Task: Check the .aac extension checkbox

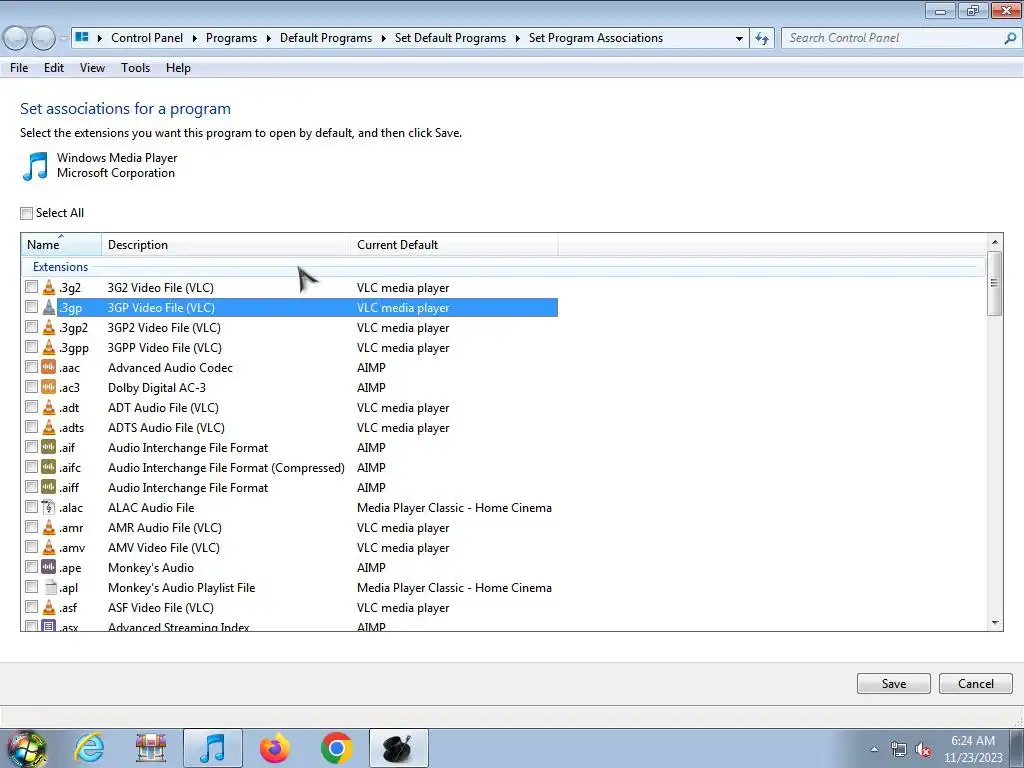Action: 31,367
